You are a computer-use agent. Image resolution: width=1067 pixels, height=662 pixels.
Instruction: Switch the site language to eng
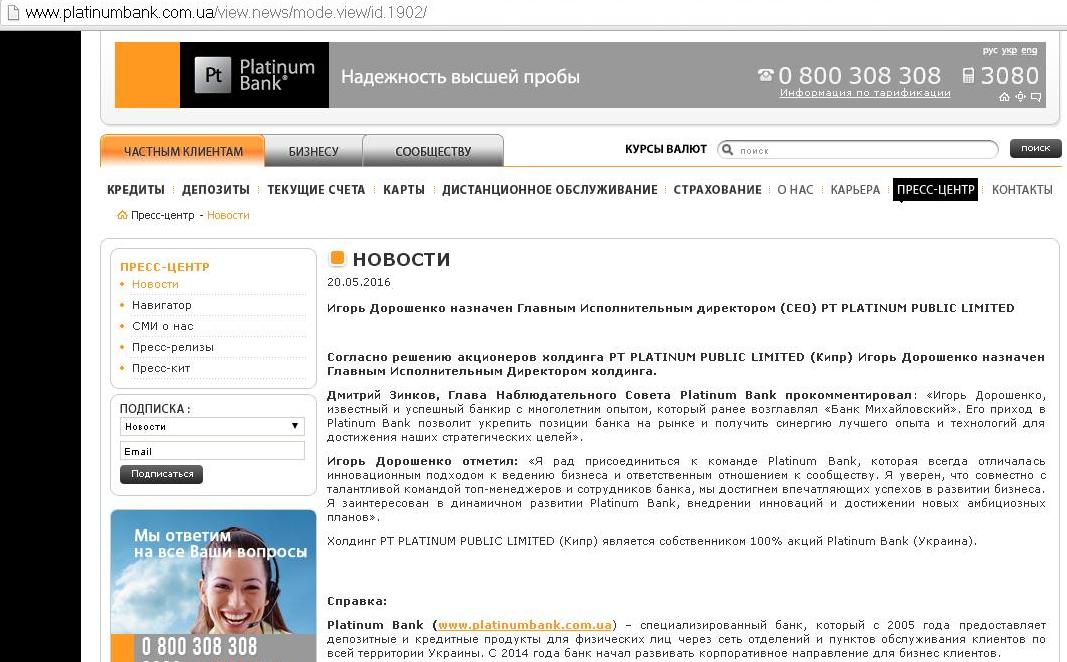tap(1029, 50)
